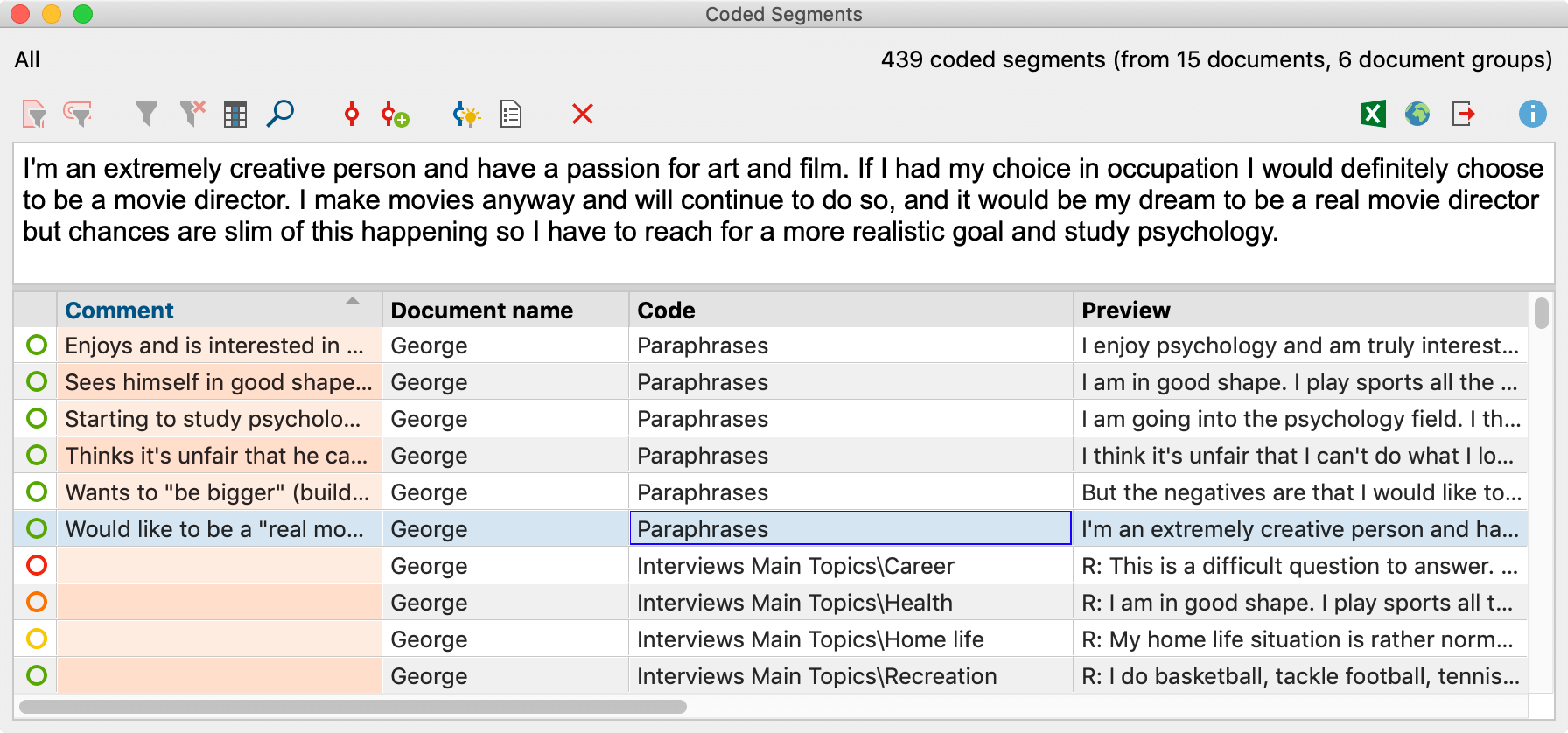Select row Interviews Main Topics\Home life

tap(810, 639)
